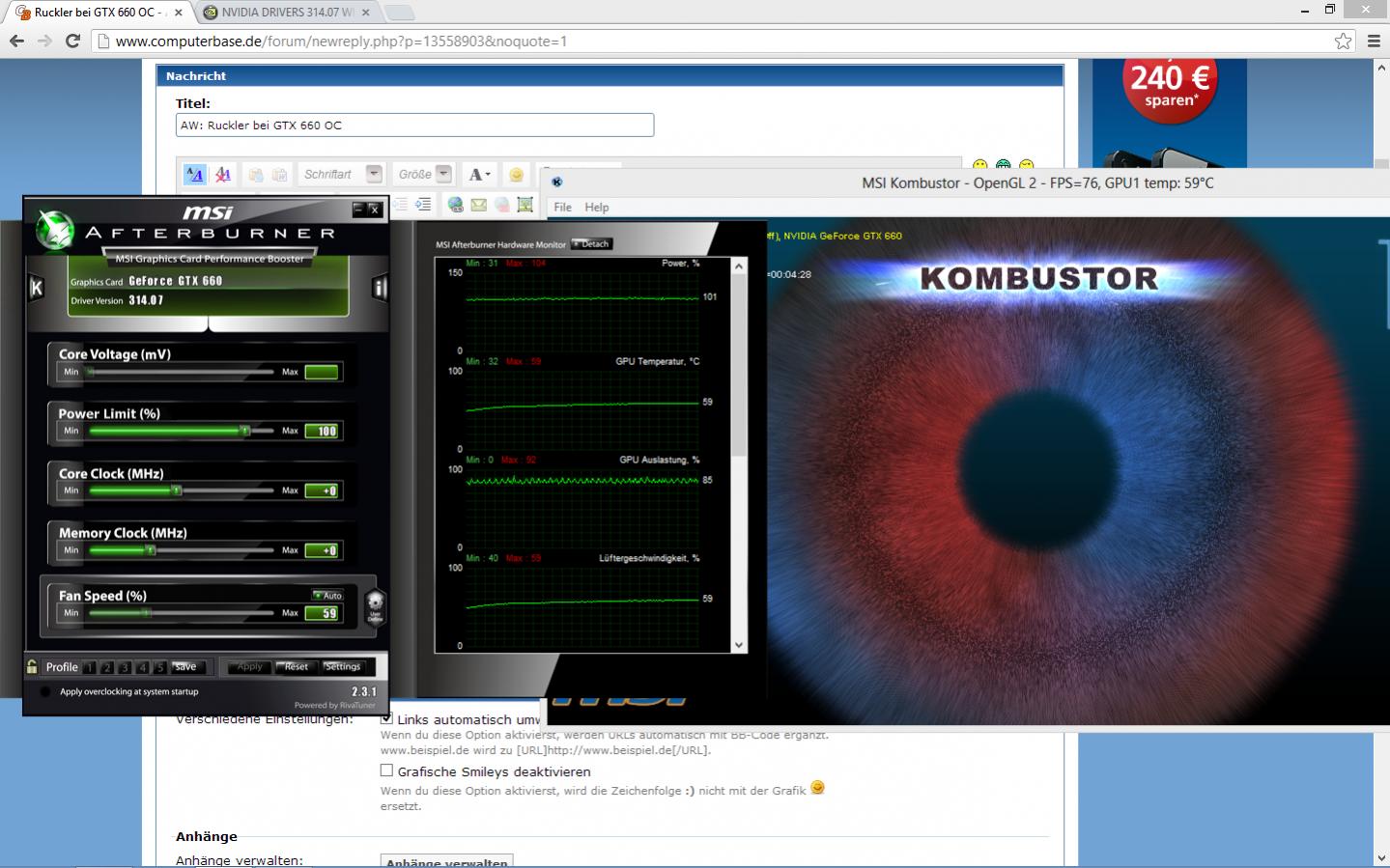Click the Afterburner Apply button
1390x868 pixels.
[249, 667]
